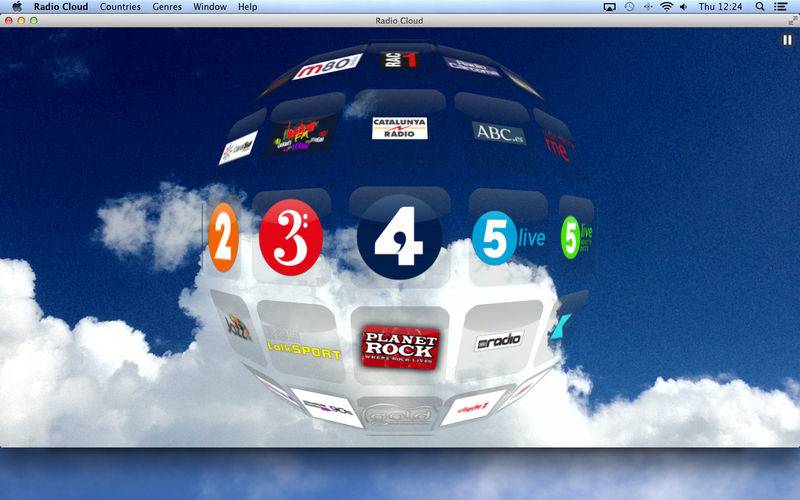Open the volume control in menu bar

coord(684,7)
